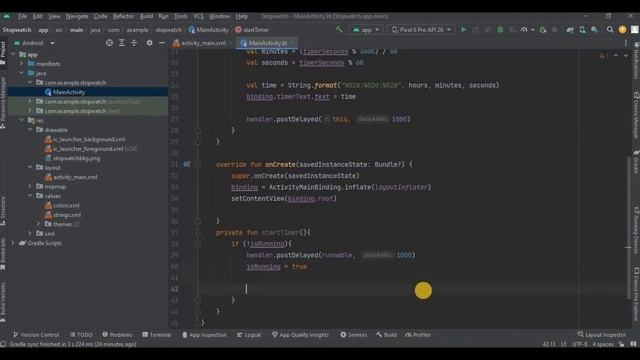Click Expand All icon in Project panel
The width and height of the screenshot is (640, 360).
click(x=122, y=43)
